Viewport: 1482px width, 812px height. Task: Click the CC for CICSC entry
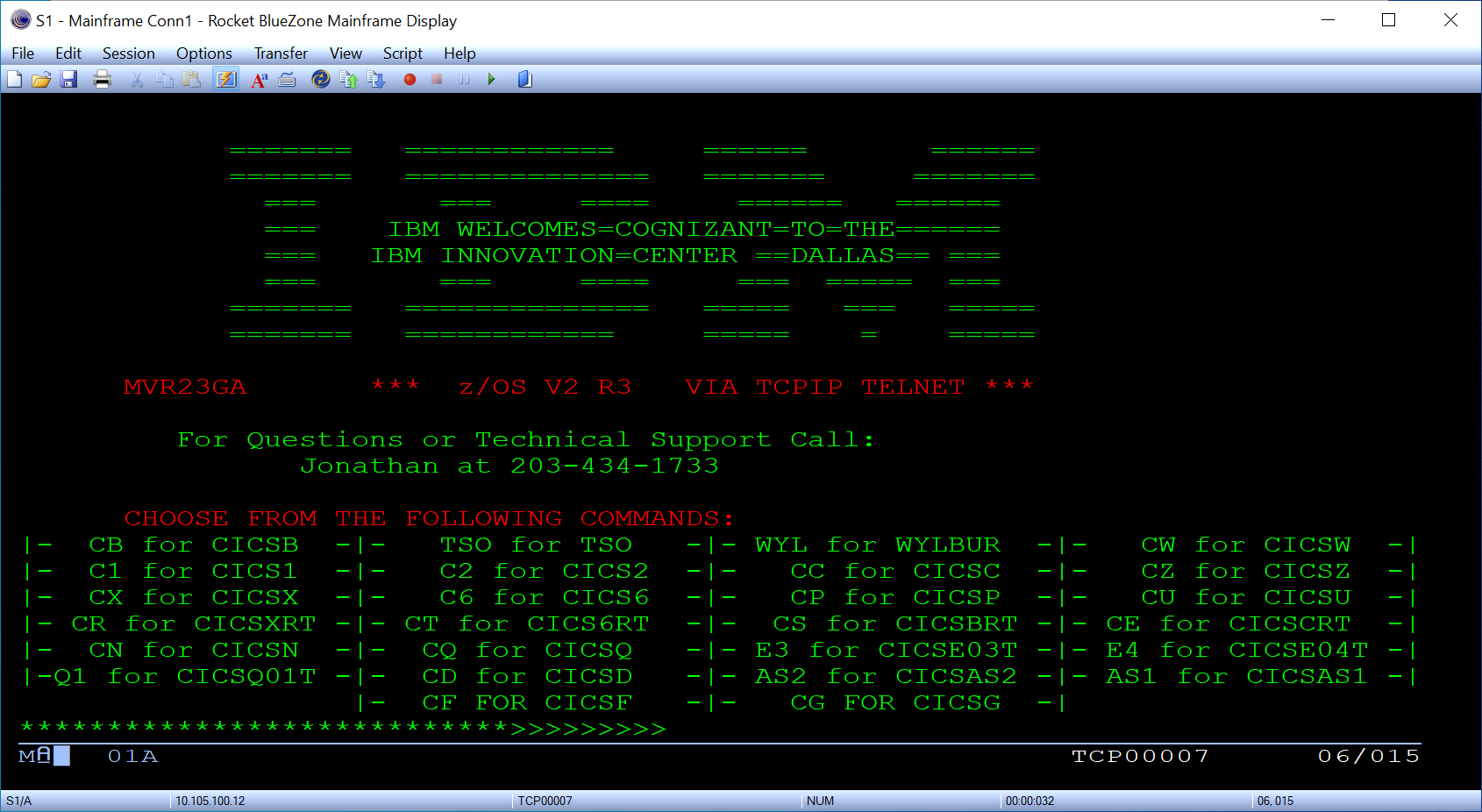(x=895, y=572)
